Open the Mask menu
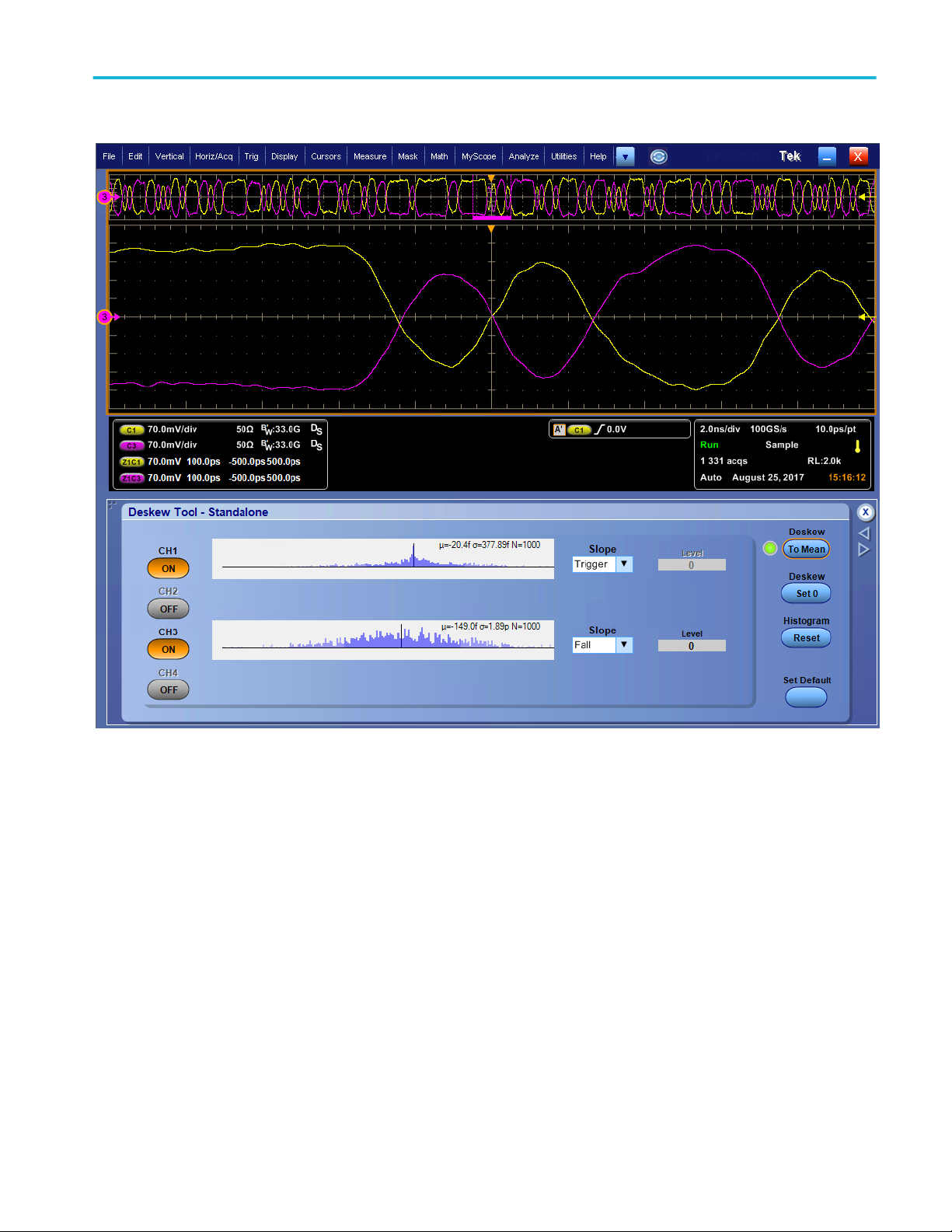 (408, 156)
